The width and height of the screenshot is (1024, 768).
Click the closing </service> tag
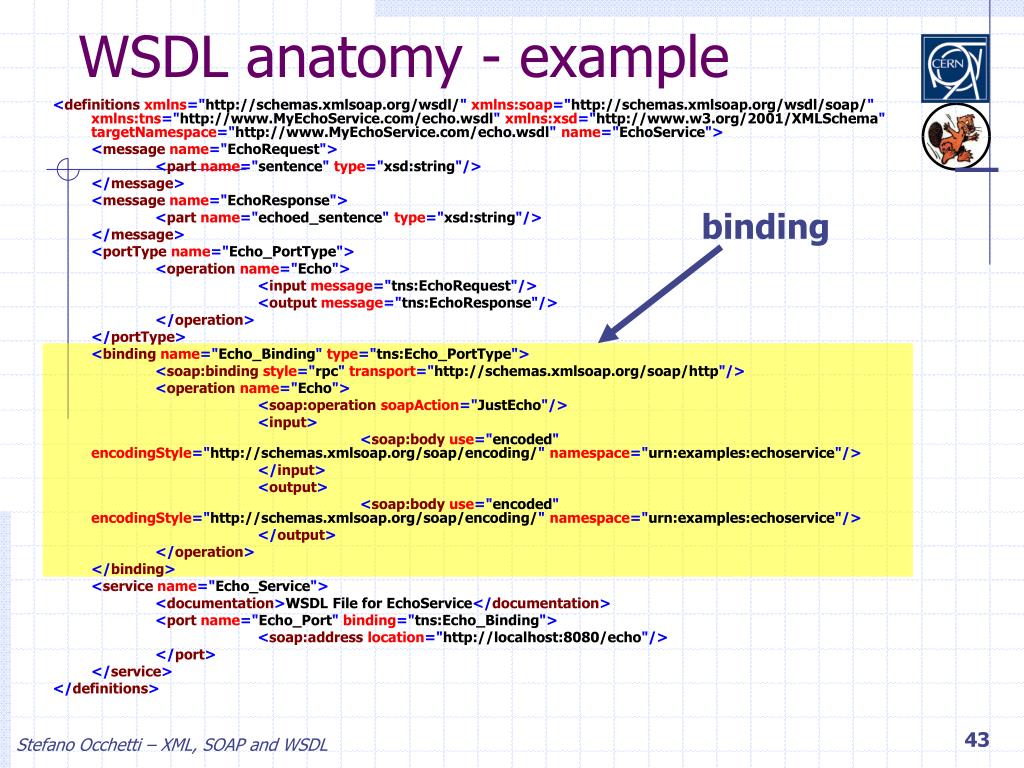click(132, 671)
